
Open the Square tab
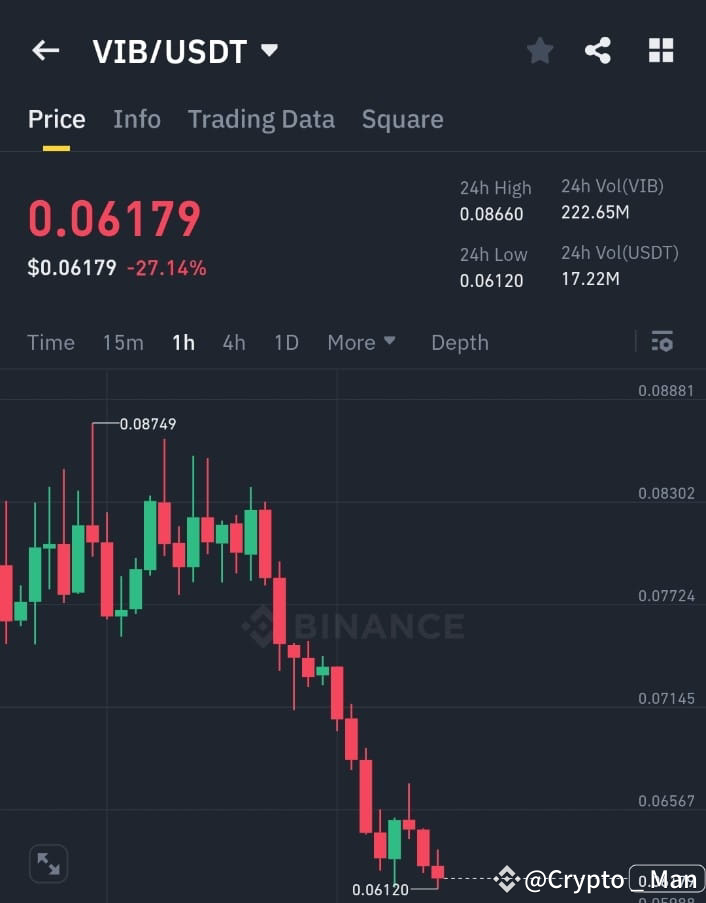(402, 119)
